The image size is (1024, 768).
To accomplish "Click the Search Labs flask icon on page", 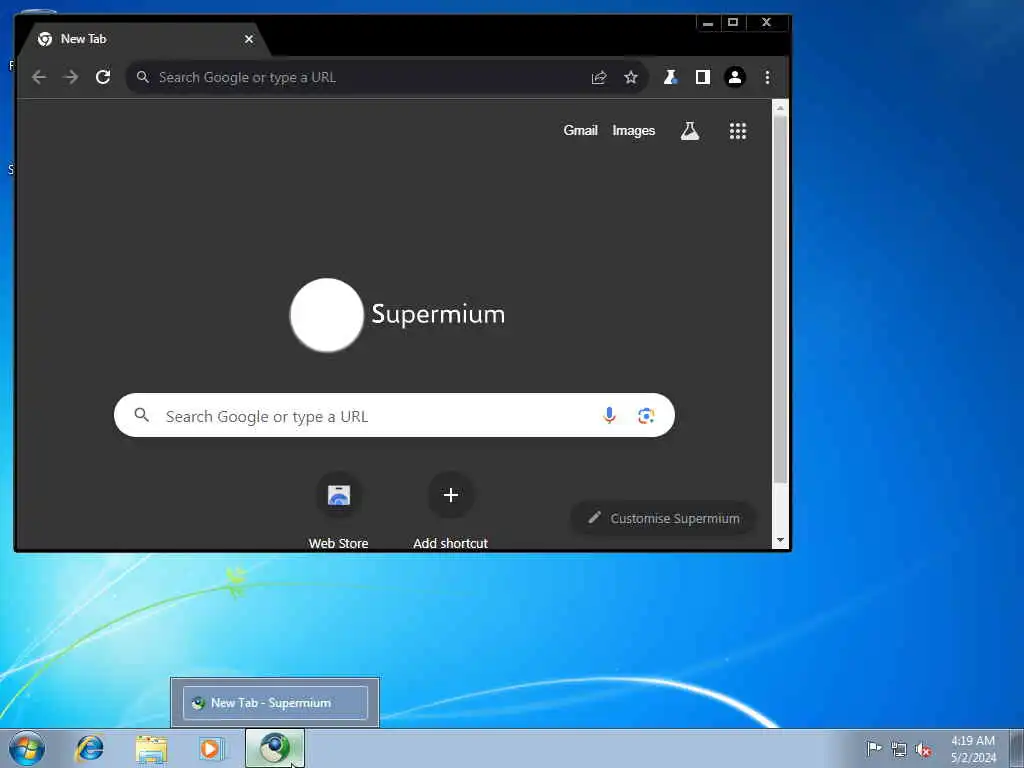I will 690,131.
